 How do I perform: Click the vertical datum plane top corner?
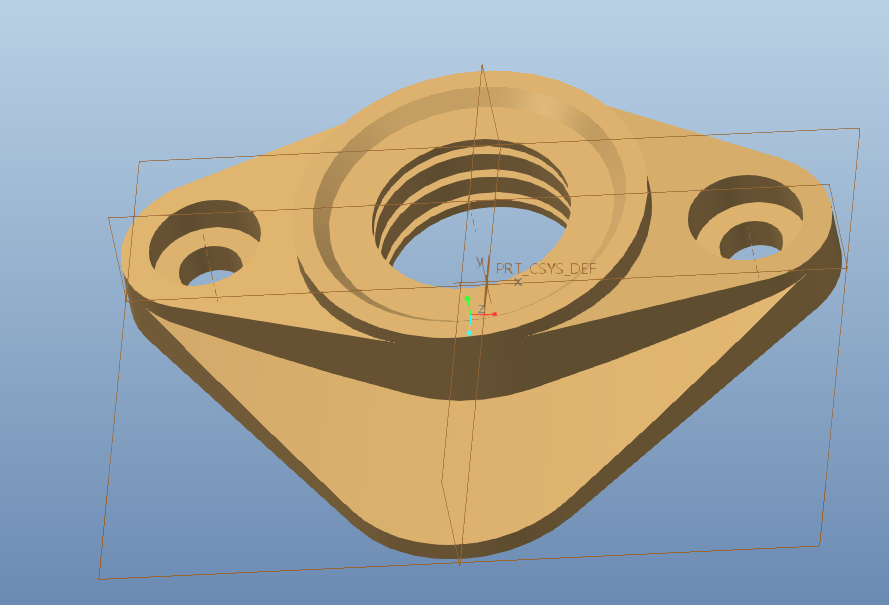(x=482, y=66)
